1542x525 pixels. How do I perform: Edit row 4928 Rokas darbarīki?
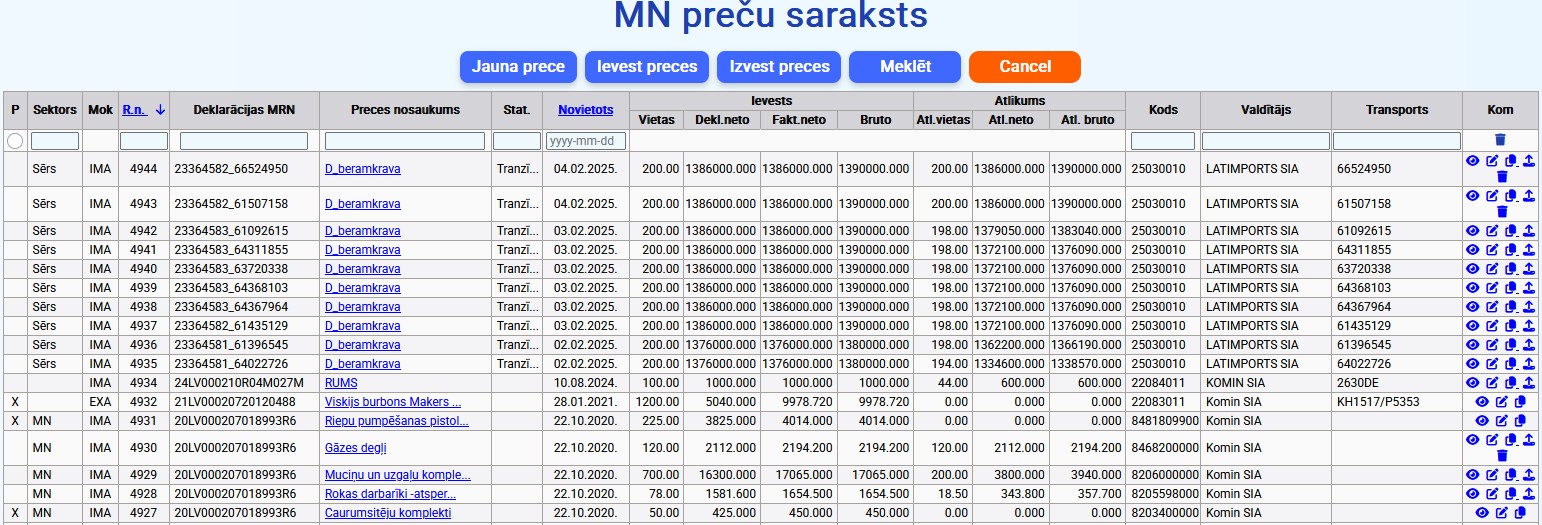click(1492, 494)
